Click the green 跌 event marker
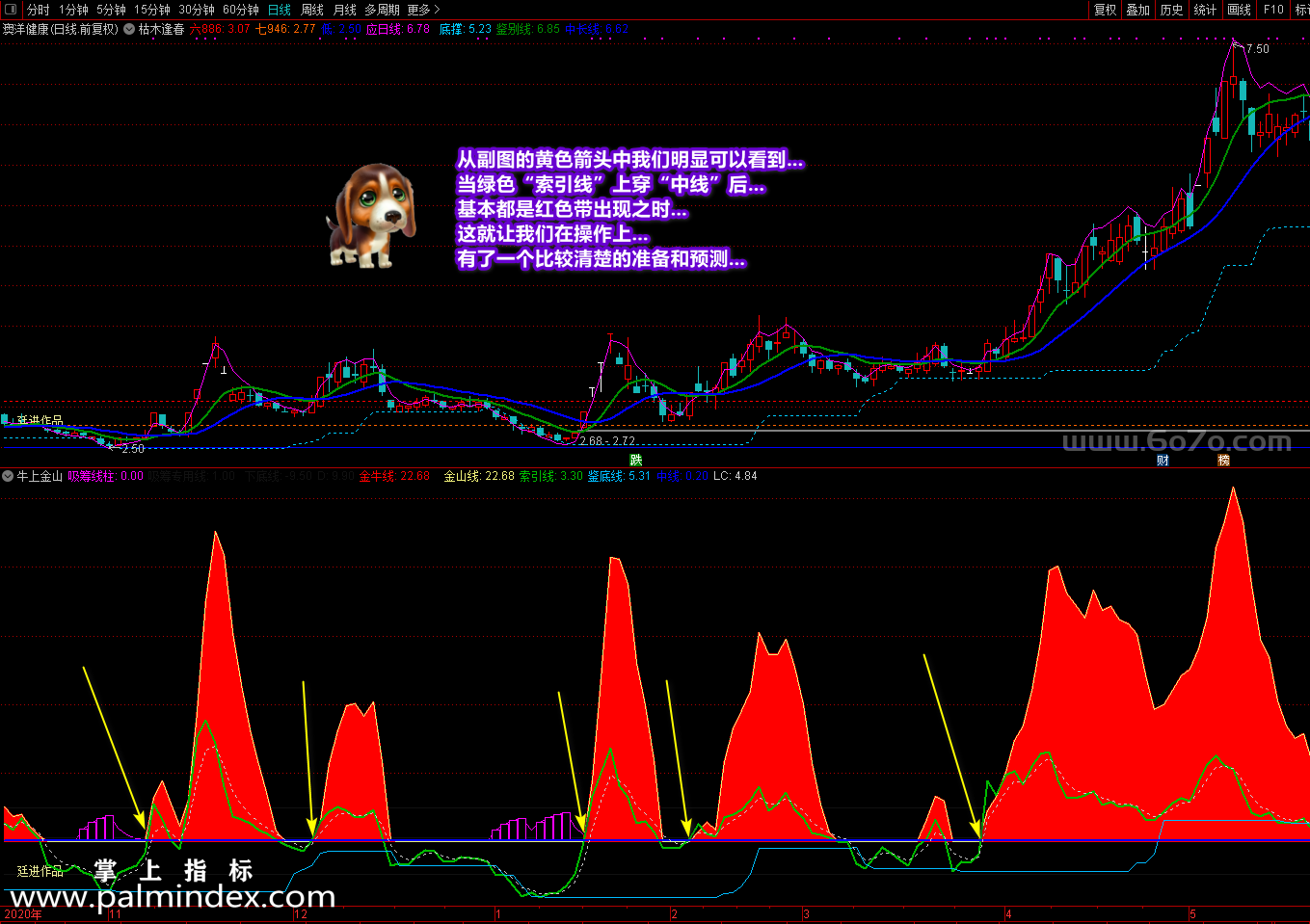This screenshot has width=1310, height=924. pos(635,461)
